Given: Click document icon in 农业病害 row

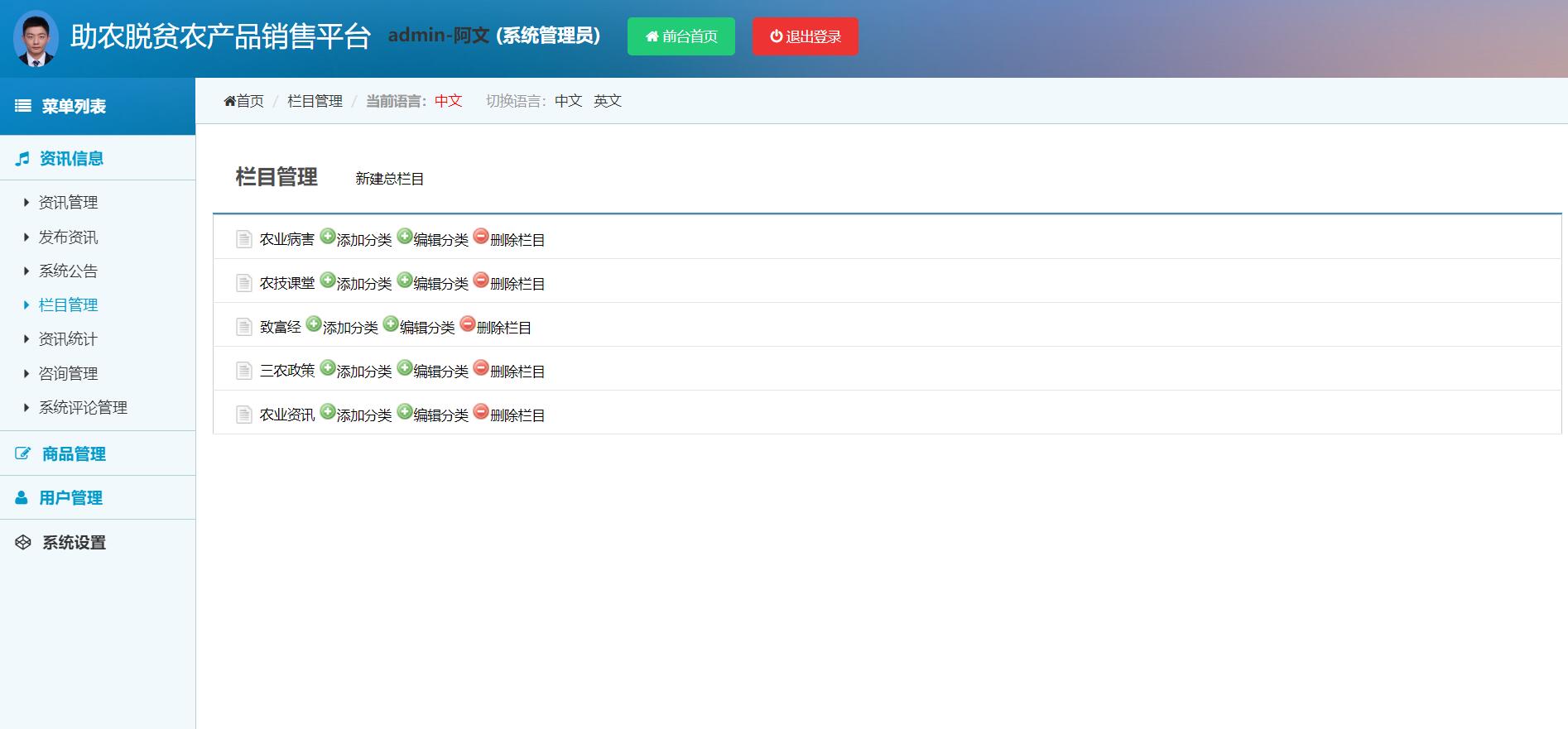Looking at the screenshot, I should coord(244,239).
